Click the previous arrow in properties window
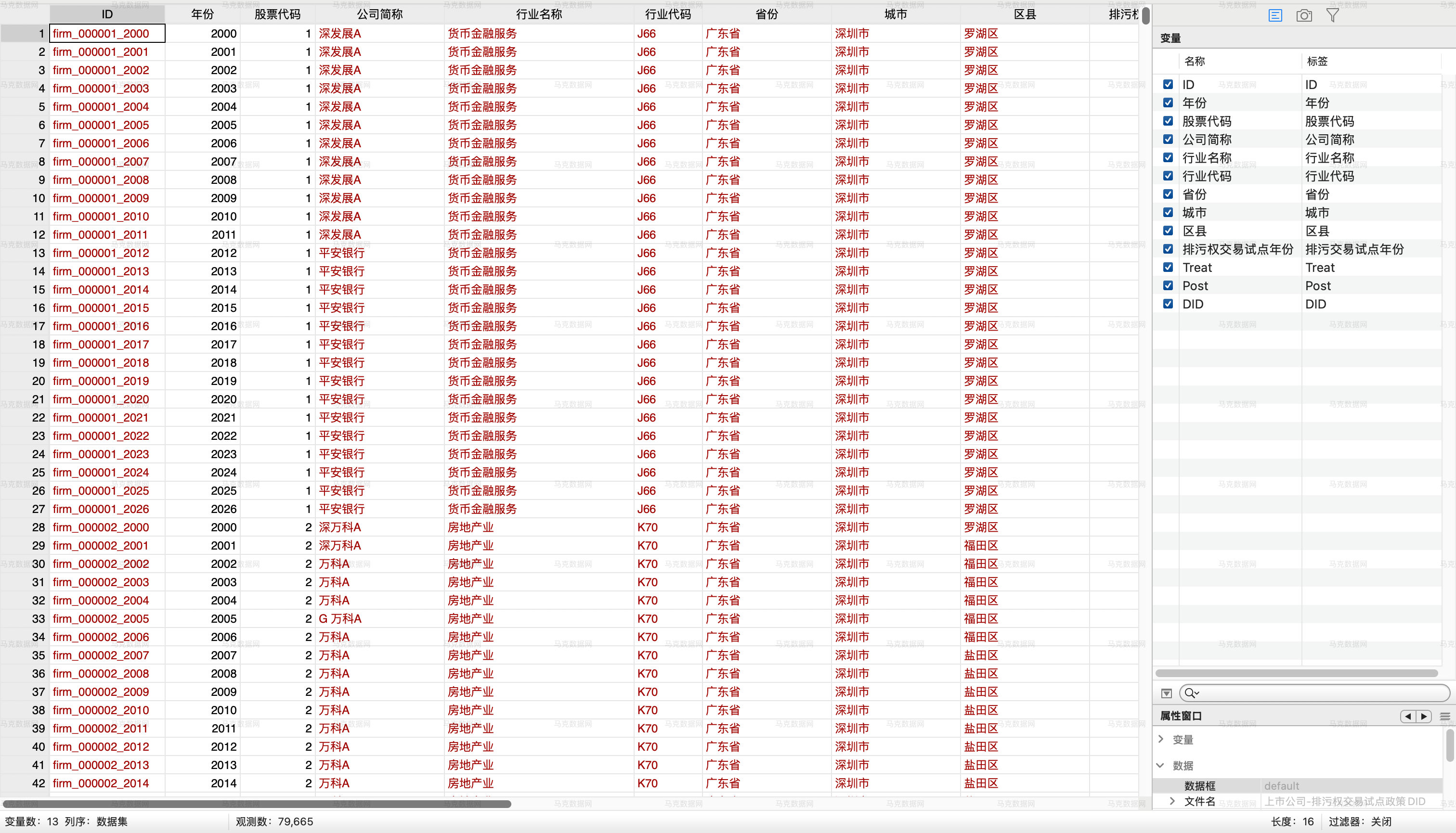The image size is (1456, 833). pos(1408,716)
